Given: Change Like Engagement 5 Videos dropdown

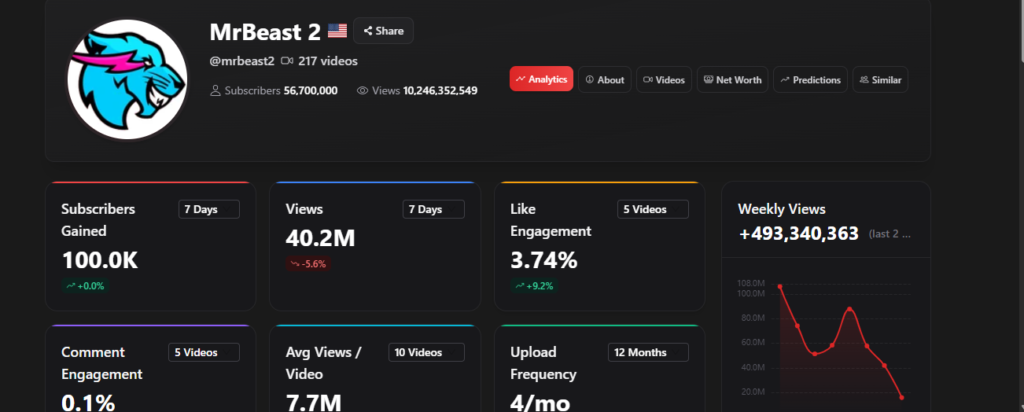Looking at the screenshot, I should [653, 209].
